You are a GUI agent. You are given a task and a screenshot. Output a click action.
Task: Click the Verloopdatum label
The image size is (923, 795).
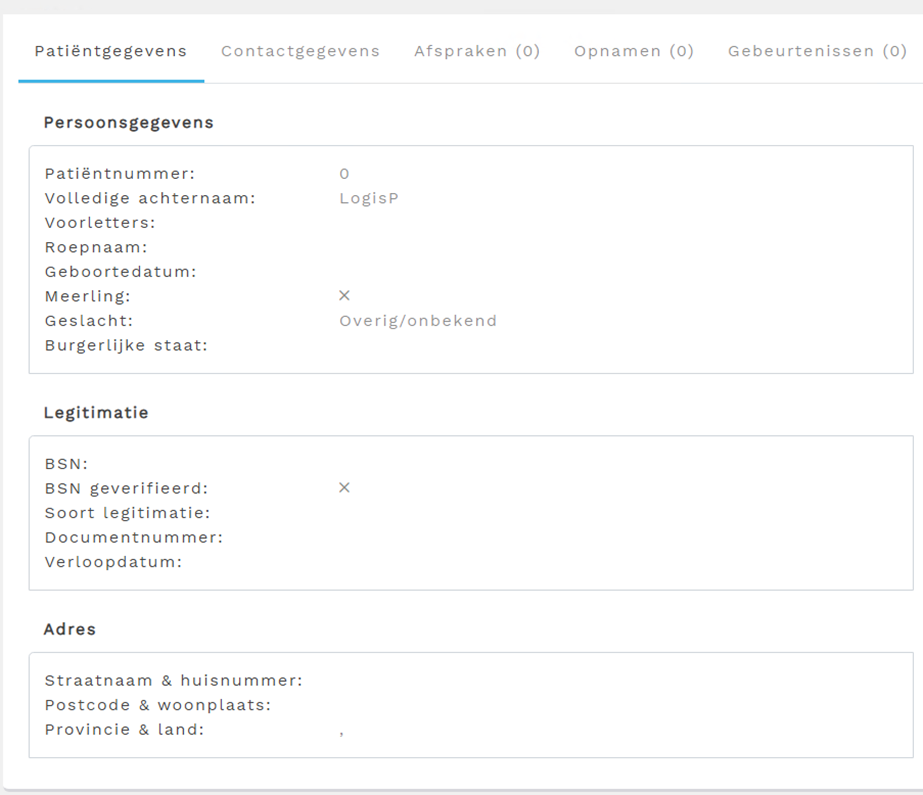pos(113,562)
